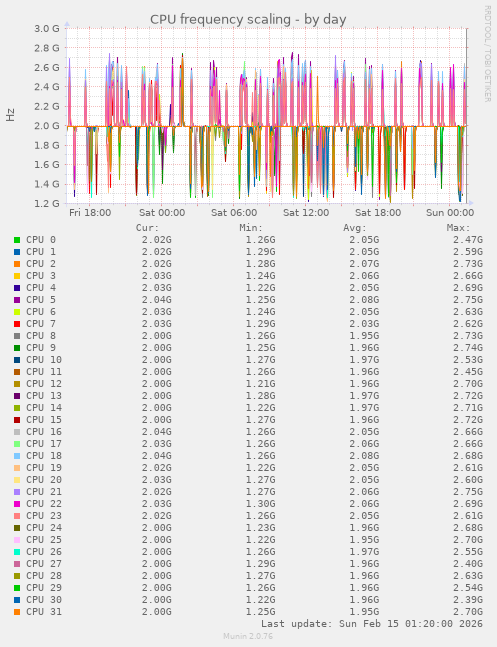The height and width of the screenshot is (647, 497).
Task: Click the 'CPU 27' legend label
Action: pyautogui.click(x=44, y=564)
